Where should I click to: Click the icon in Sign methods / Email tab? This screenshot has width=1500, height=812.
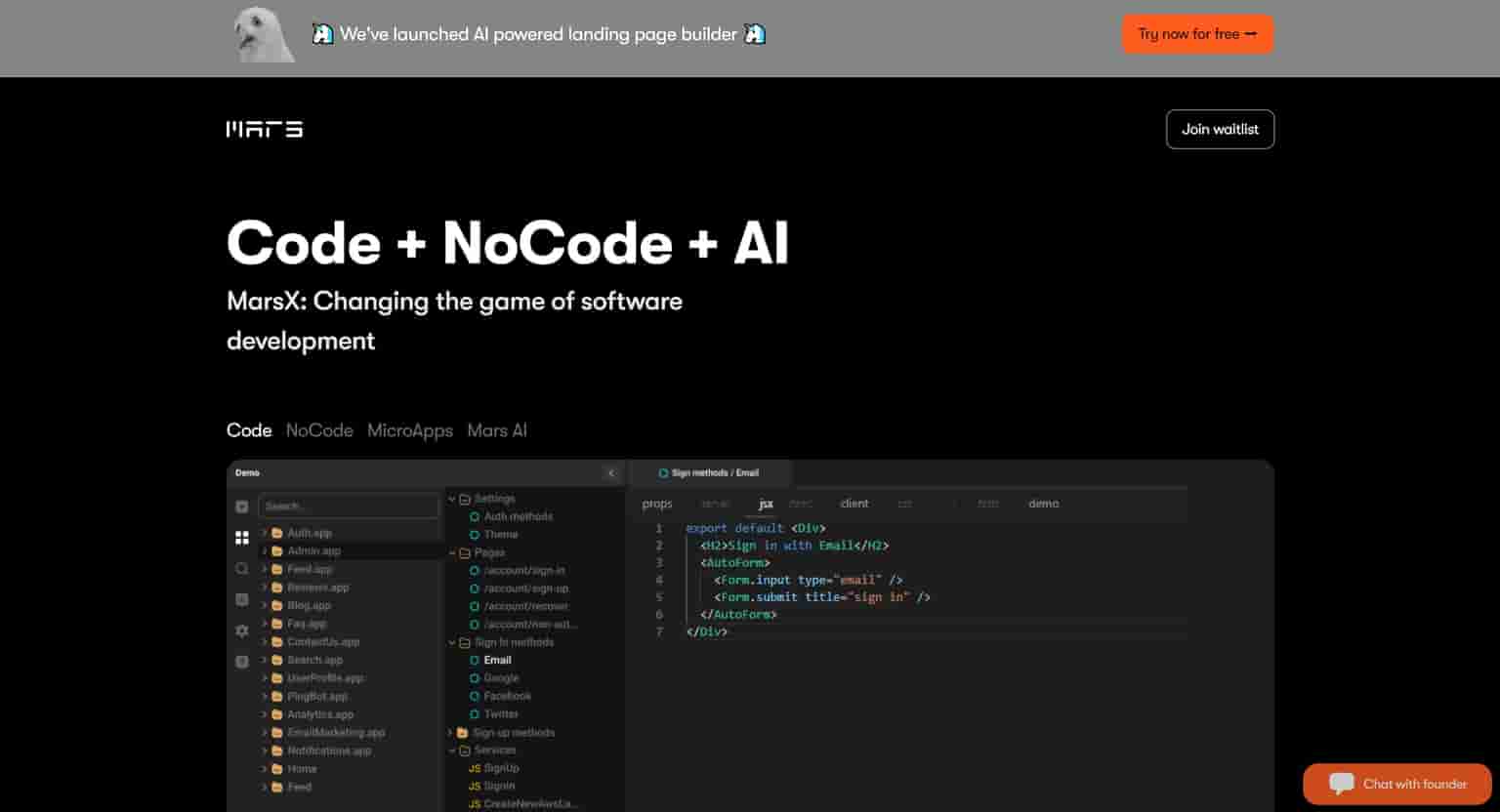[x=663, y=473]
